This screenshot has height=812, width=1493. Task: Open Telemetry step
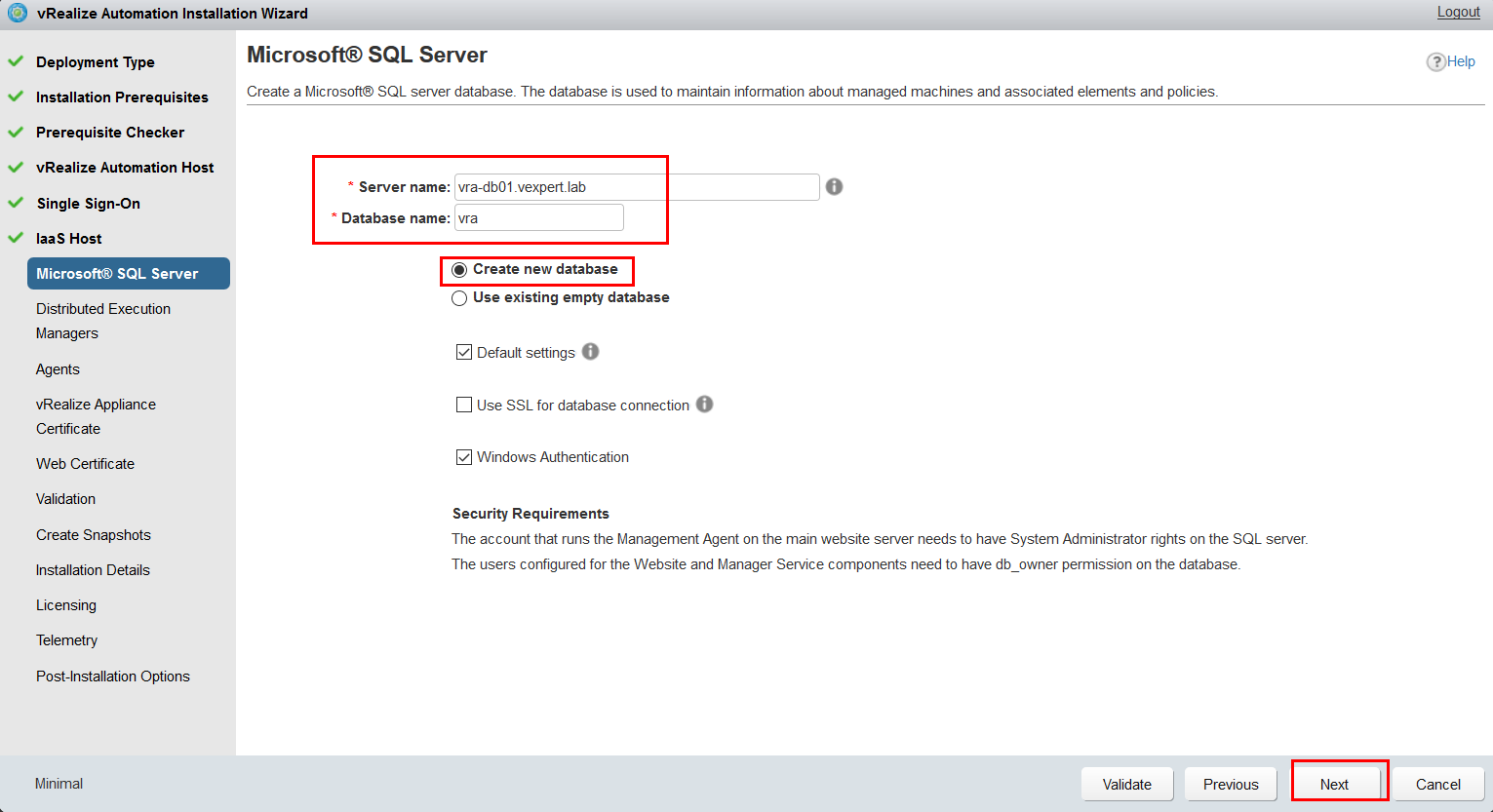click(x=66, y=639)
